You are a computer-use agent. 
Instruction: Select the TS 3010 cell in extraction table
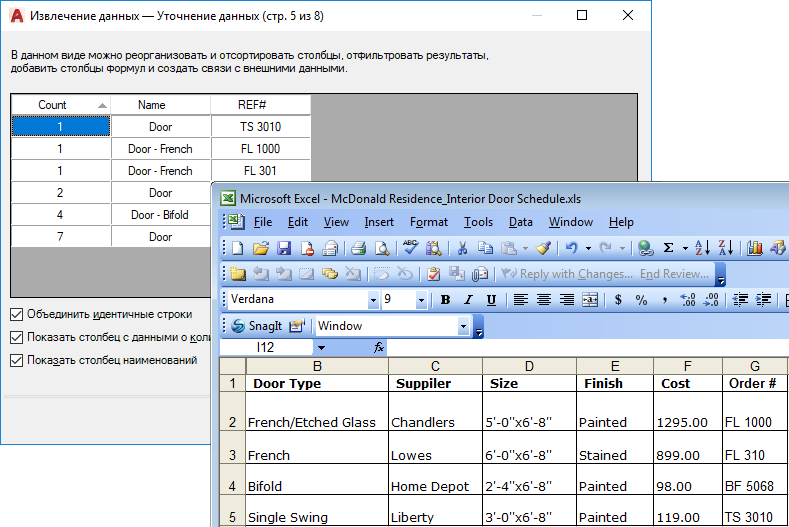(x=261, y=126)
